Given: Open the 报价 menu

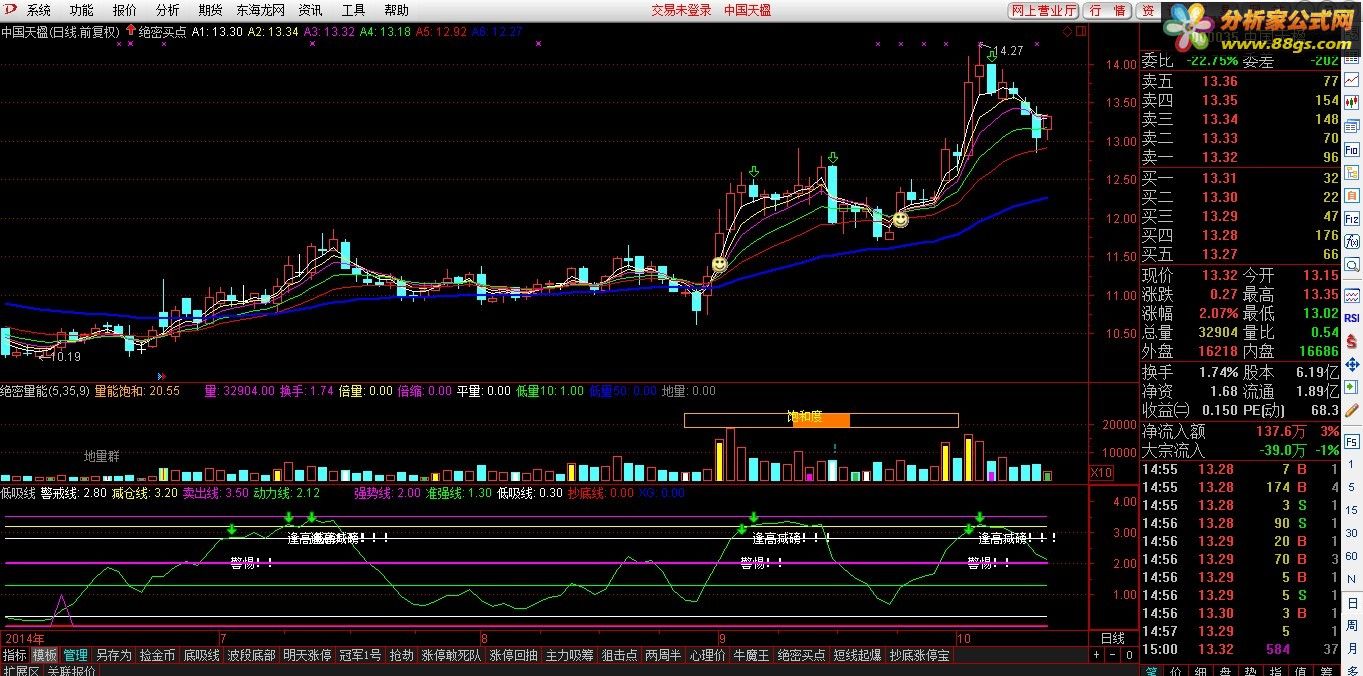Looking at the screenshot, I should click(125, 10).
